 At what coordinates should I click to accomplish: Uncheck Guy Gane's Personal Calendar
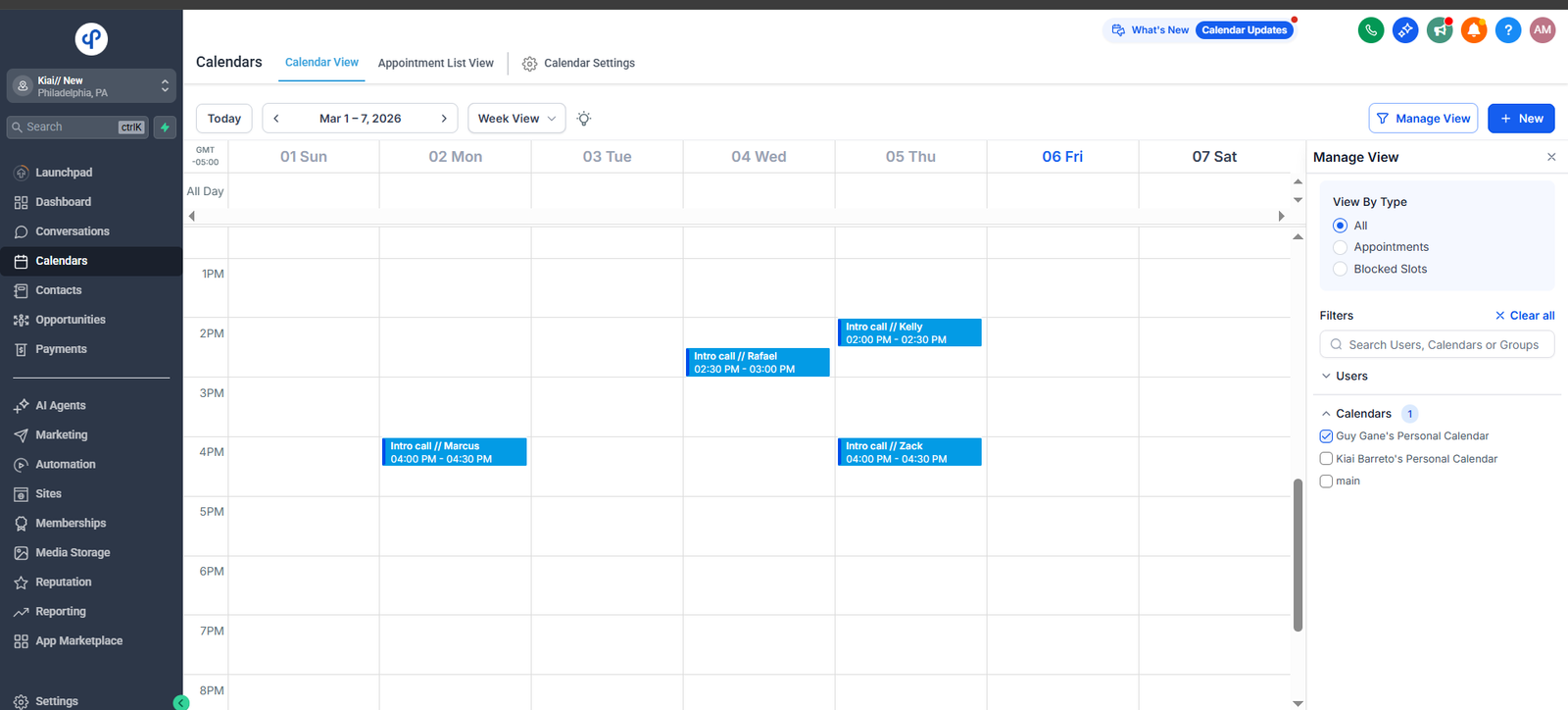click(1326, 436)
